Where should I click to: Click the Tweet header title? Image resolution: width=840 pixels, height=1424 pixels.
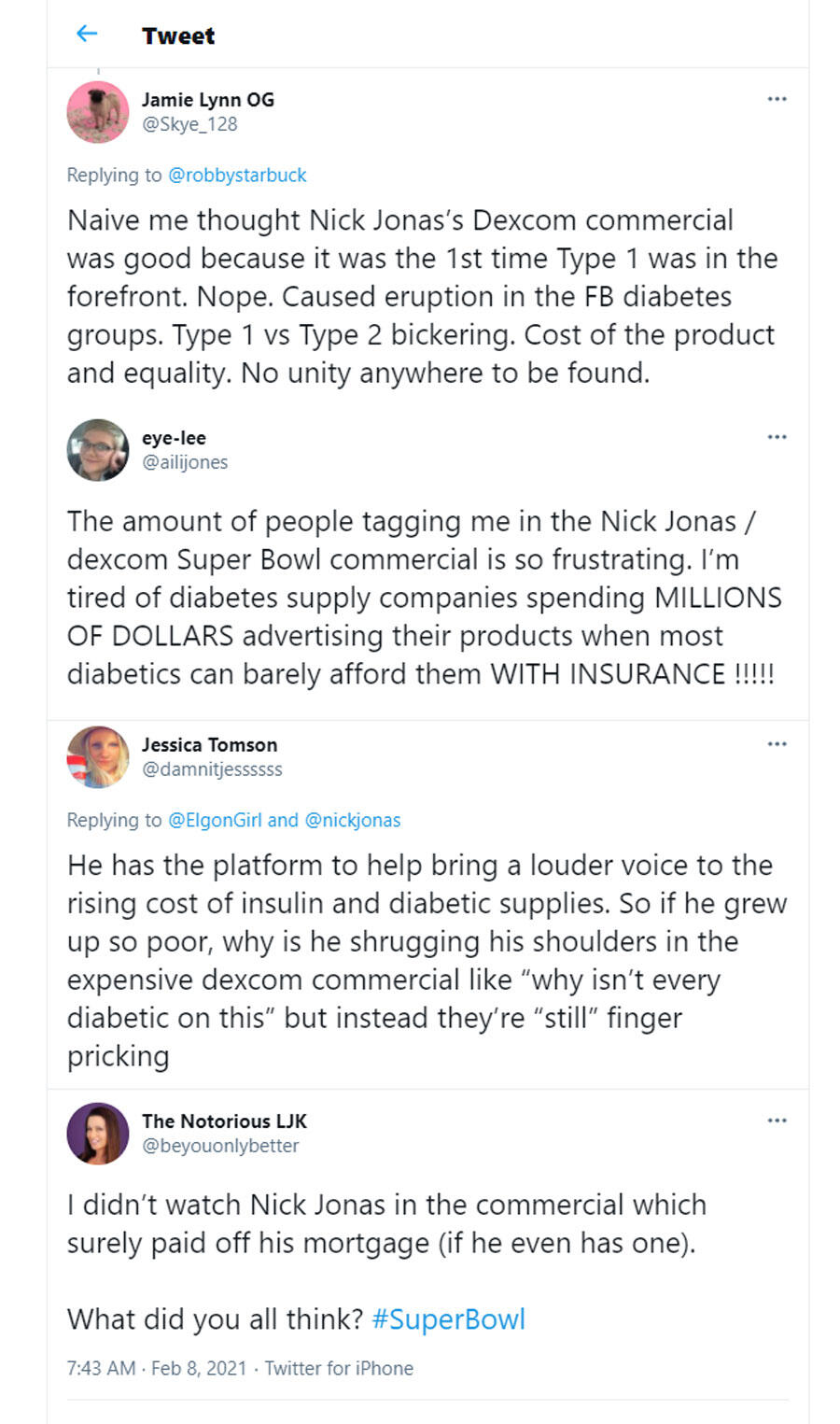(x=178, y=36)
